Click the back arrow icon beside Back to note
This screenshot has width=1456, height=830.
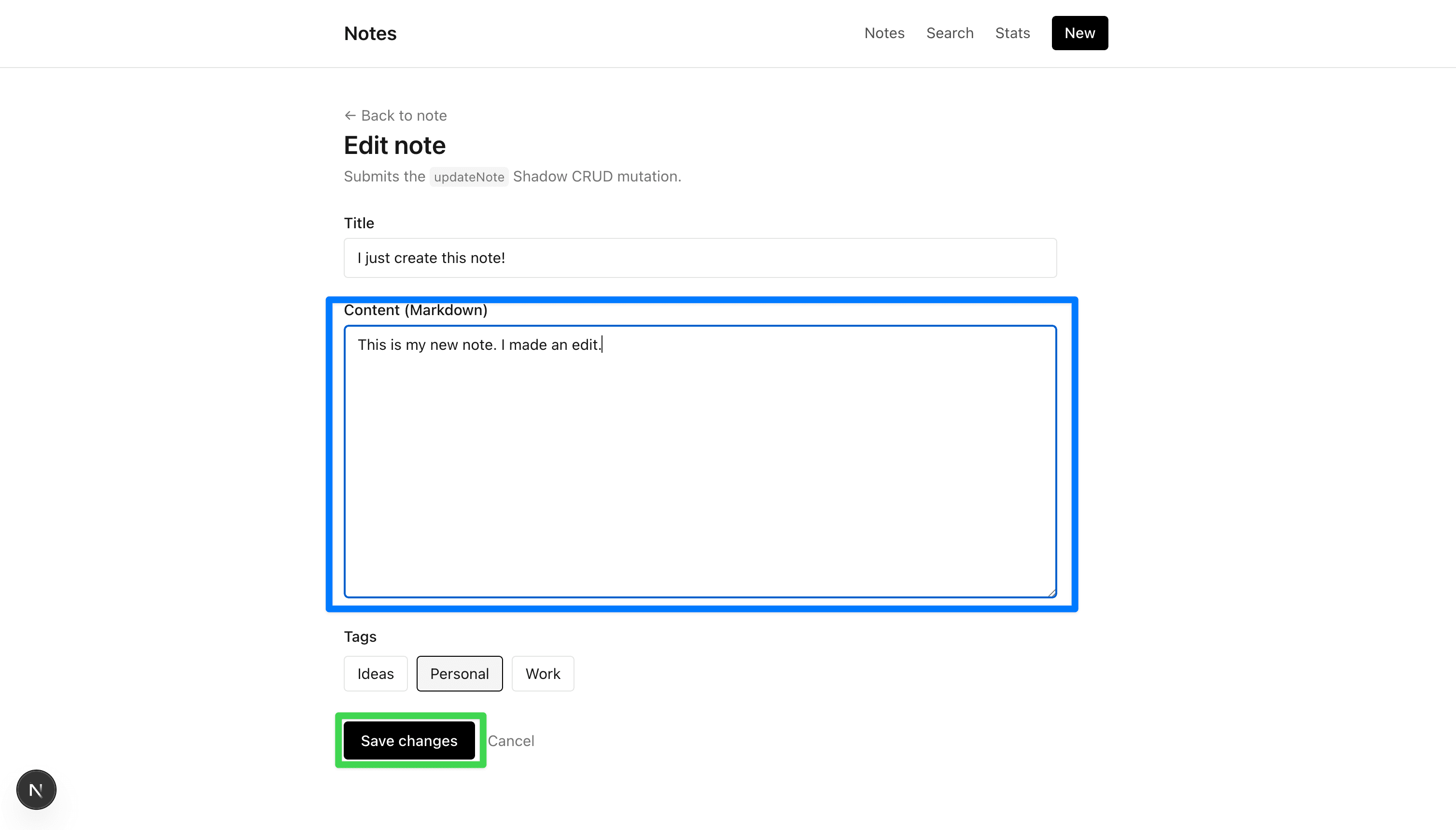click(350, 116)
